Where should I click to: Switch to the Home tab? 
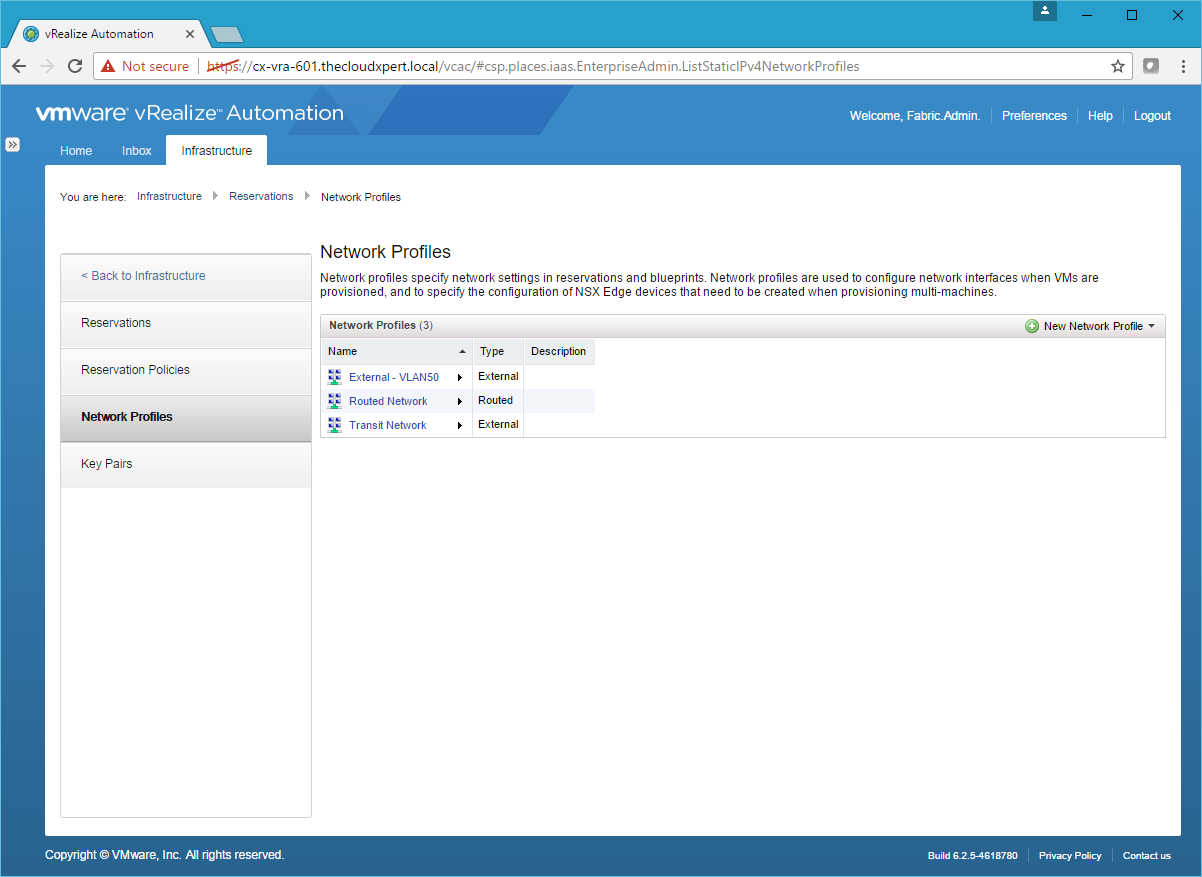76,151
